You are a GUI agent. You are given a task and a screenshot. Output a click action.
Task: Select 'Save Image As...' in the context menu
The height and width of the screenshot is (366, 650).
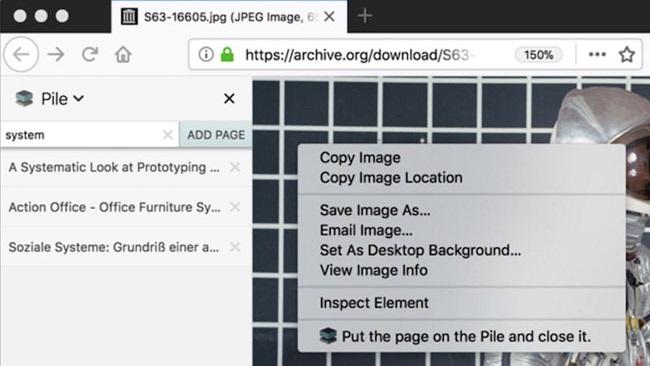click(375, 210)
